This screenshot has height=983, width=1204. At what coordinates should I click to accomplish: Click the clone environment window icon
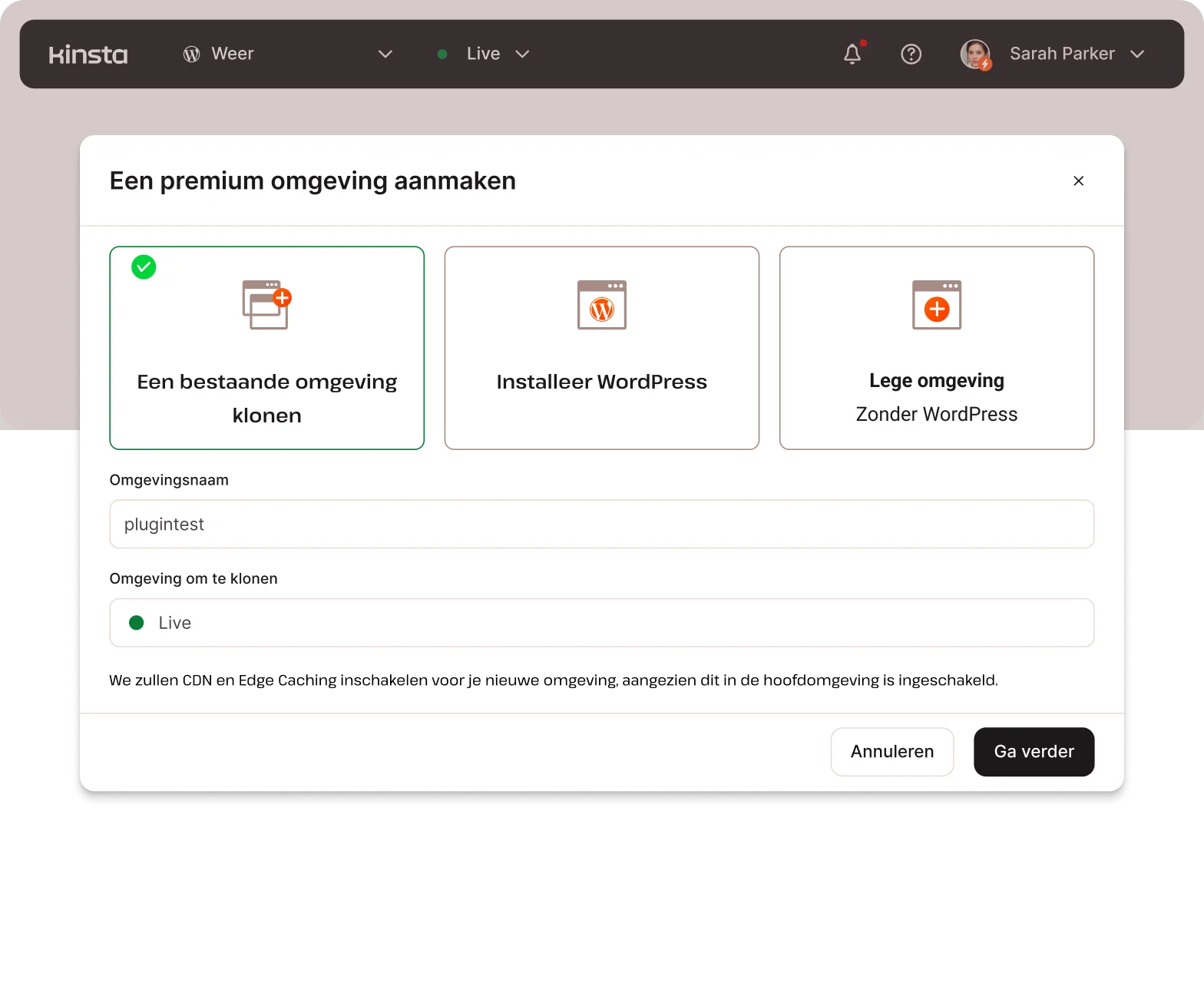[x=266, y=305]
